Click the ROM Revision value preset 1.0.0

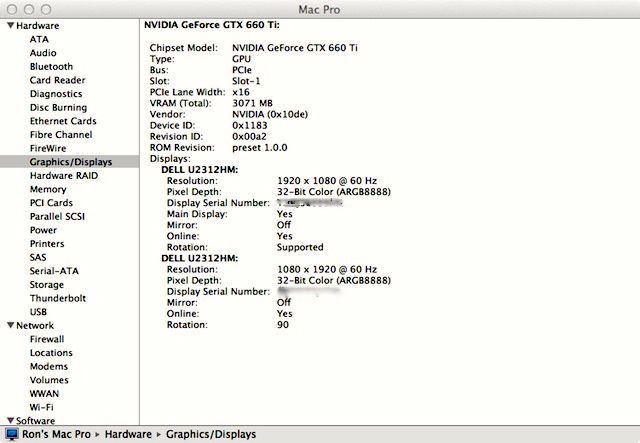(260, 147)
